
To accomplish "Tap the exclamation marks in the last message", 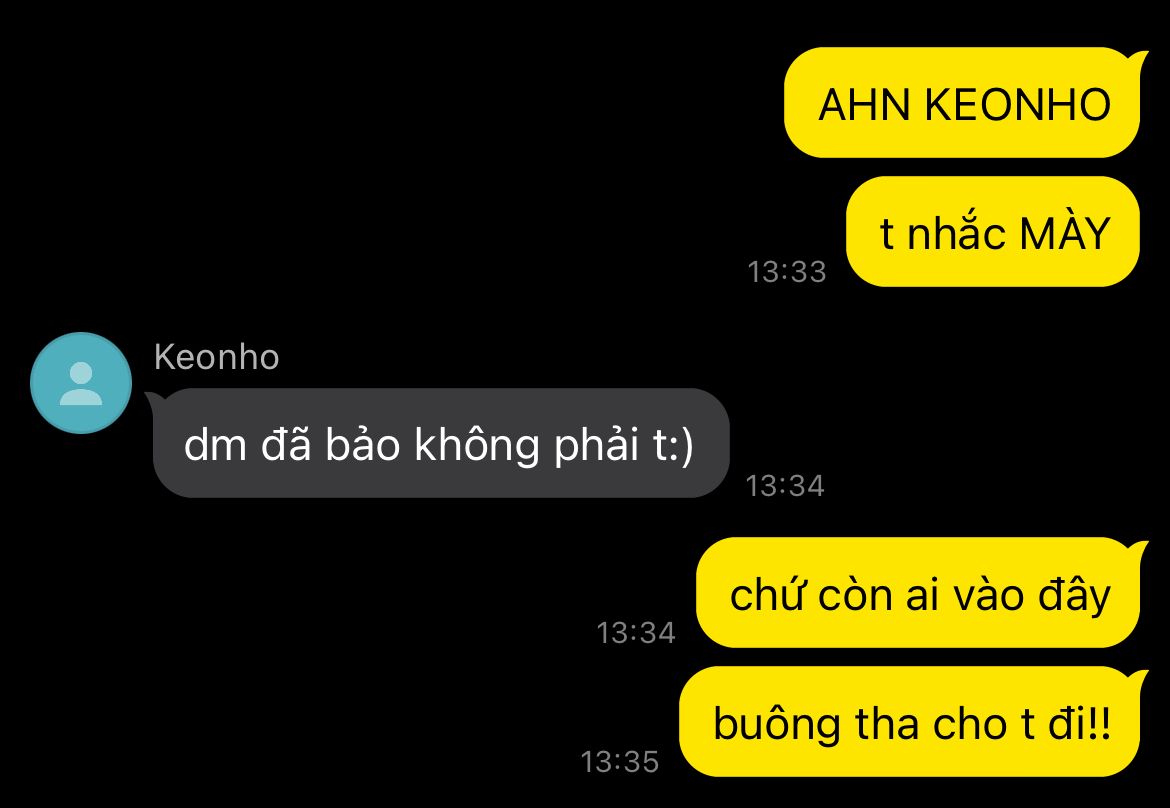I will [x=1100, y=723].
